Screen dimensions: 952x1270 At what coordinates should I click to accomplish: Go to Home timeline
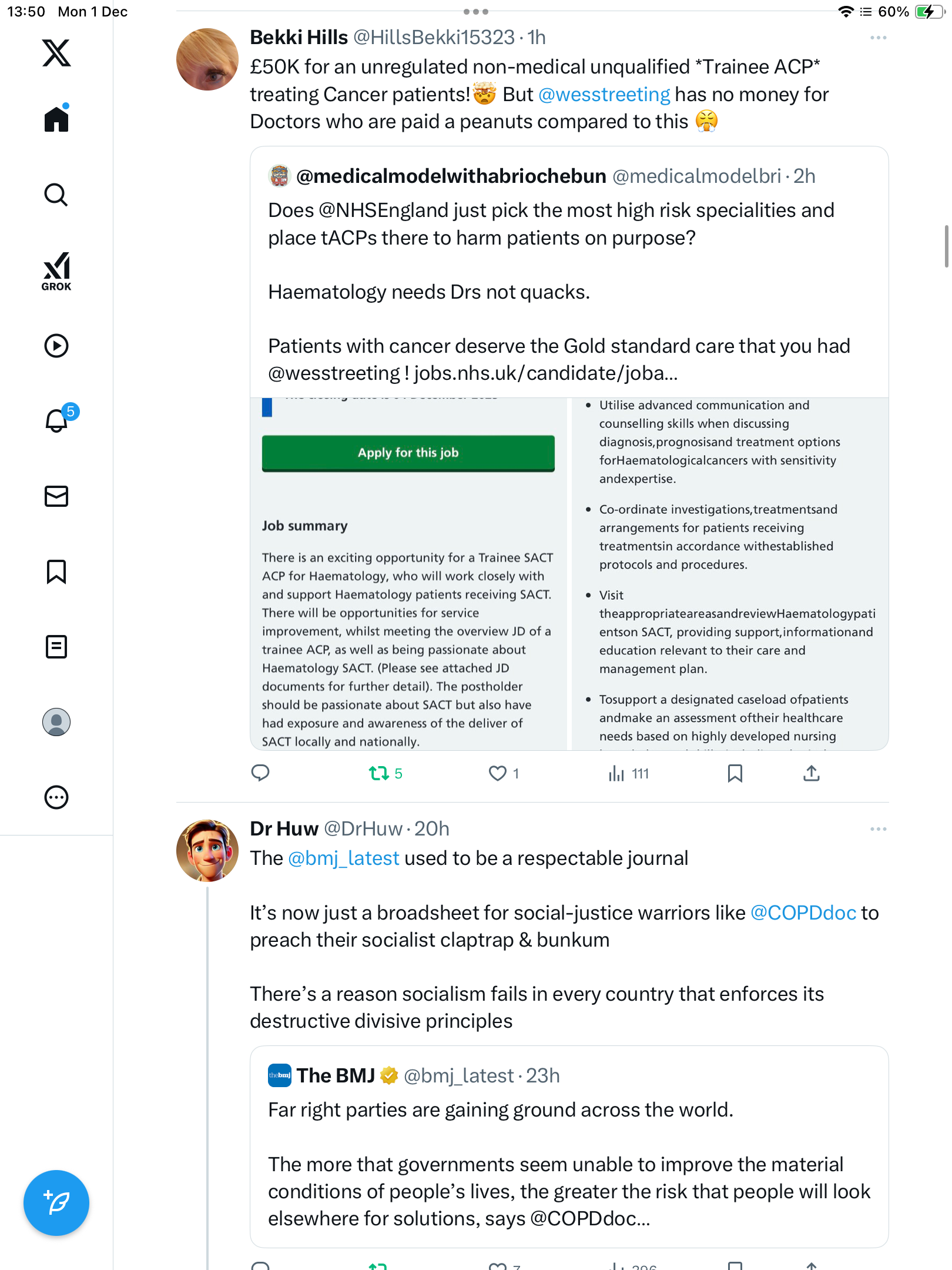[x=56, y=119]
